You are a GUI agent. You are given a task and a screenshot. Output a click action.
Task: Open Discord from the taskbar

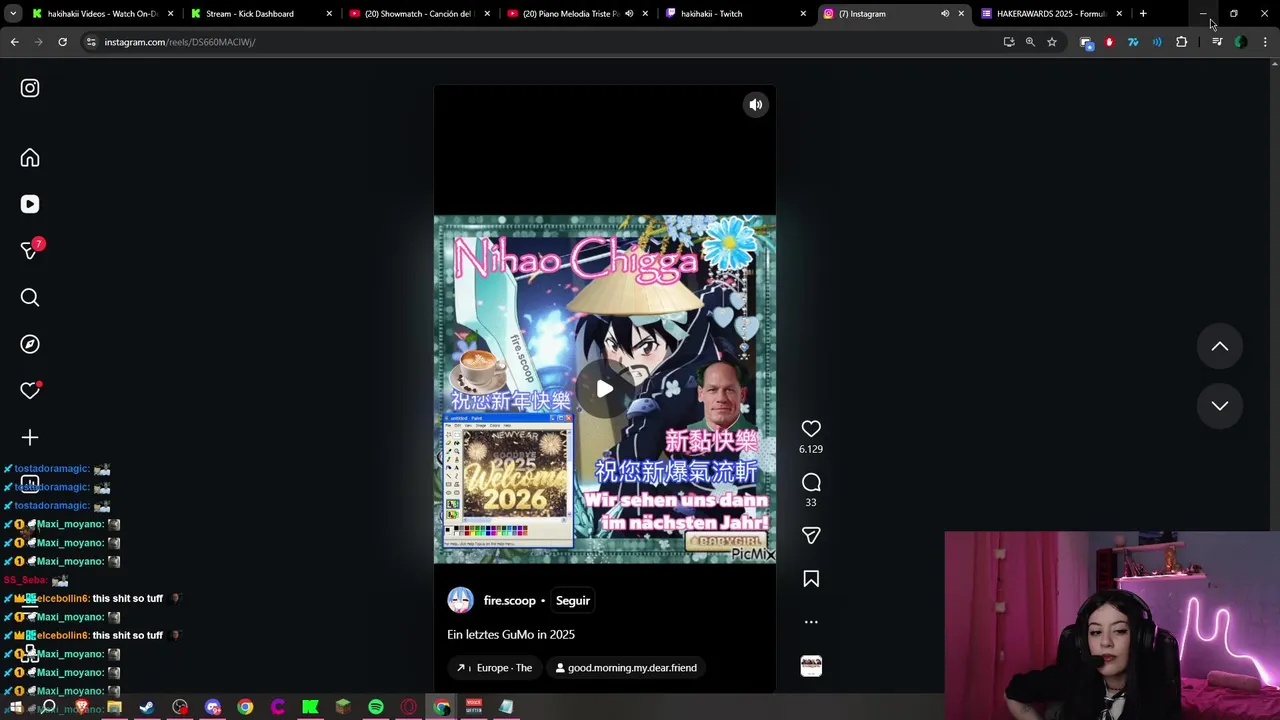click(213, 707)
